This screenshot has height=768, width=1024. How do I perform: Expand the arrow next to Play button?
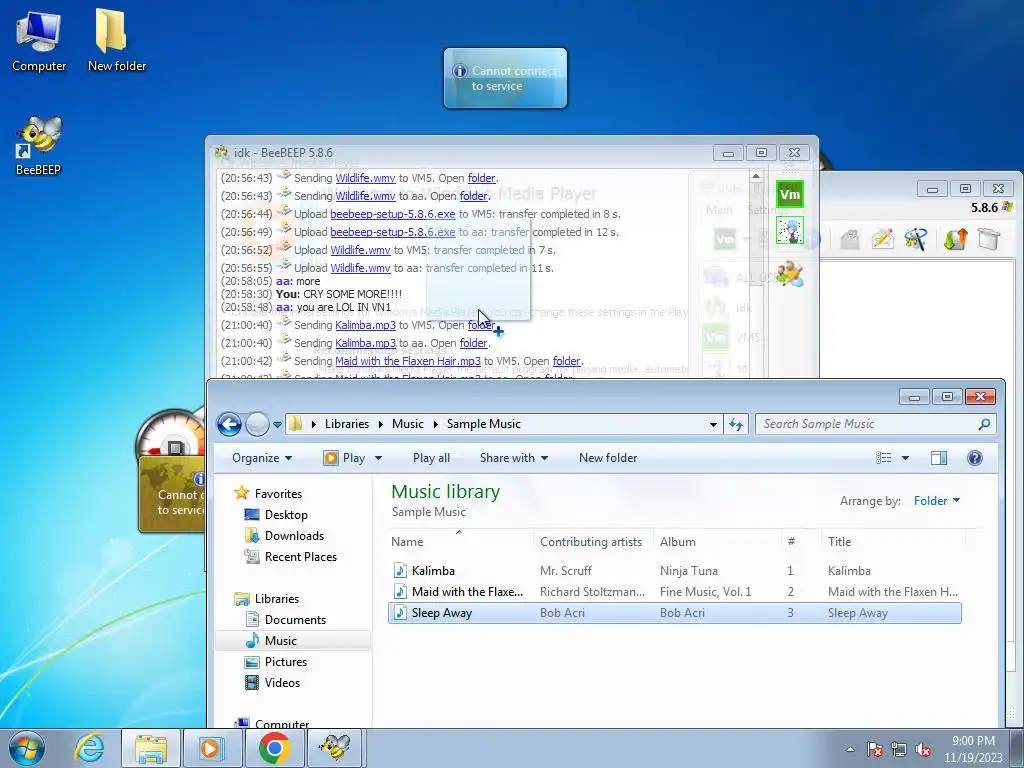coord(378,458)
